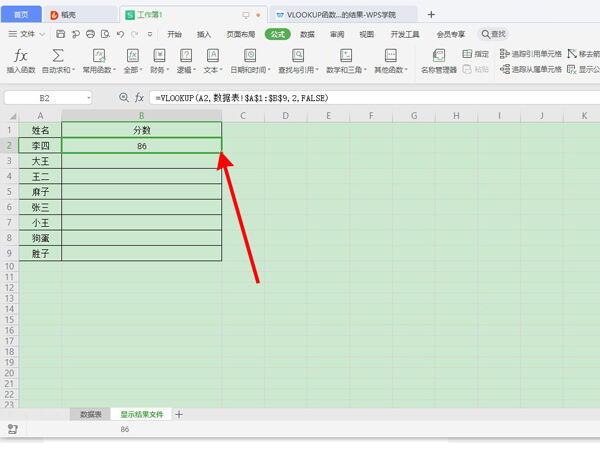600x450 pixels.
Task: Add a new tab with the plus button
Action: [431, 15]
